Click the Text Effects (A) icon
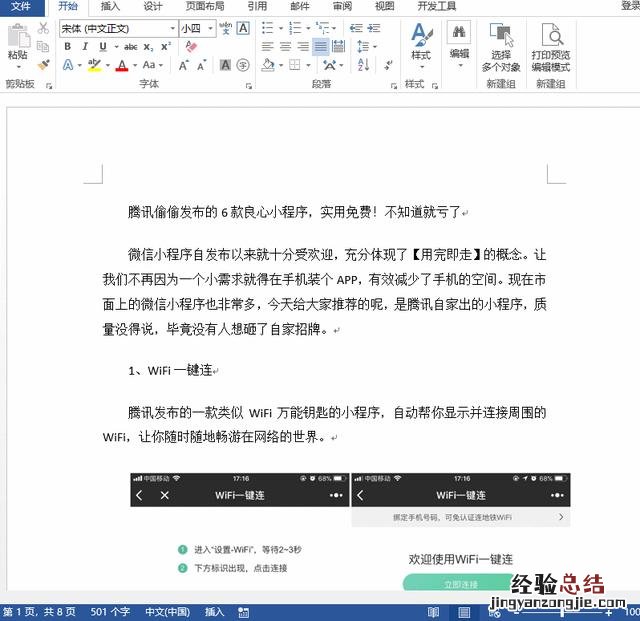Screen dimensions: 640x621 (68, 65)
